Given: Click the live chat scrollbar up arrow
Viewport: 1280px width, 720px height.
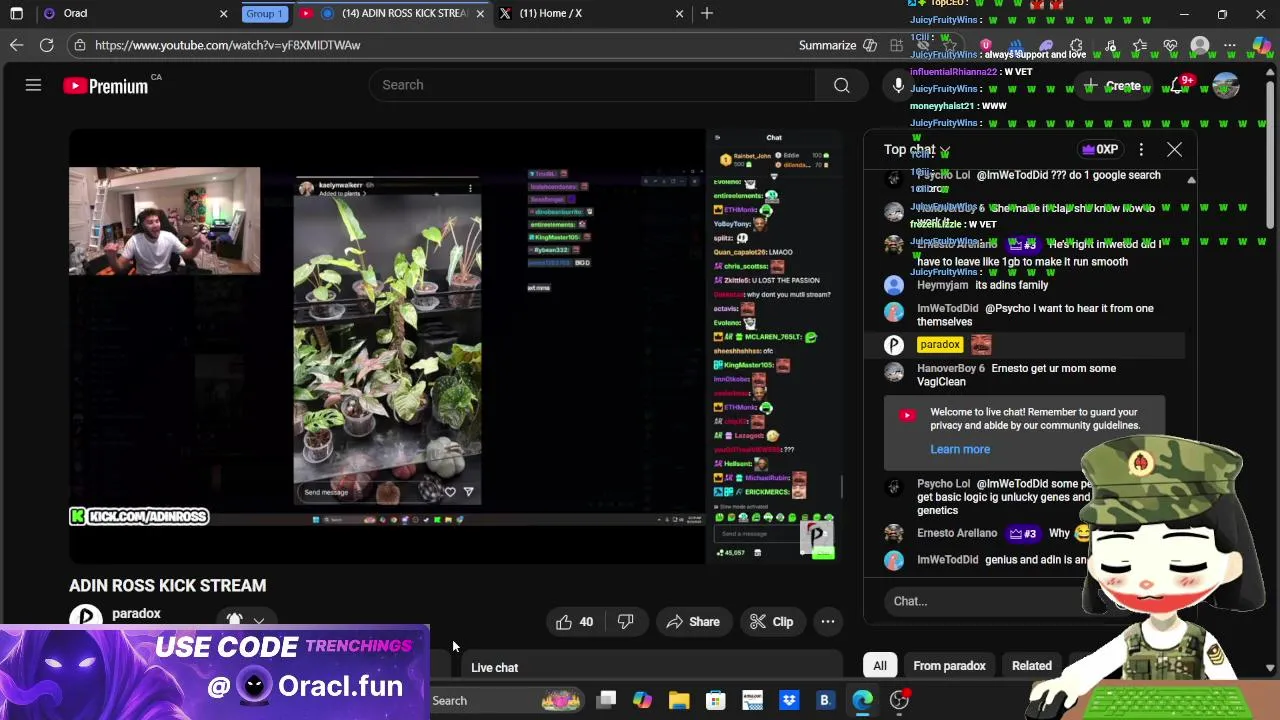Looking at the screenshot, I should (x=1191, y=180).
